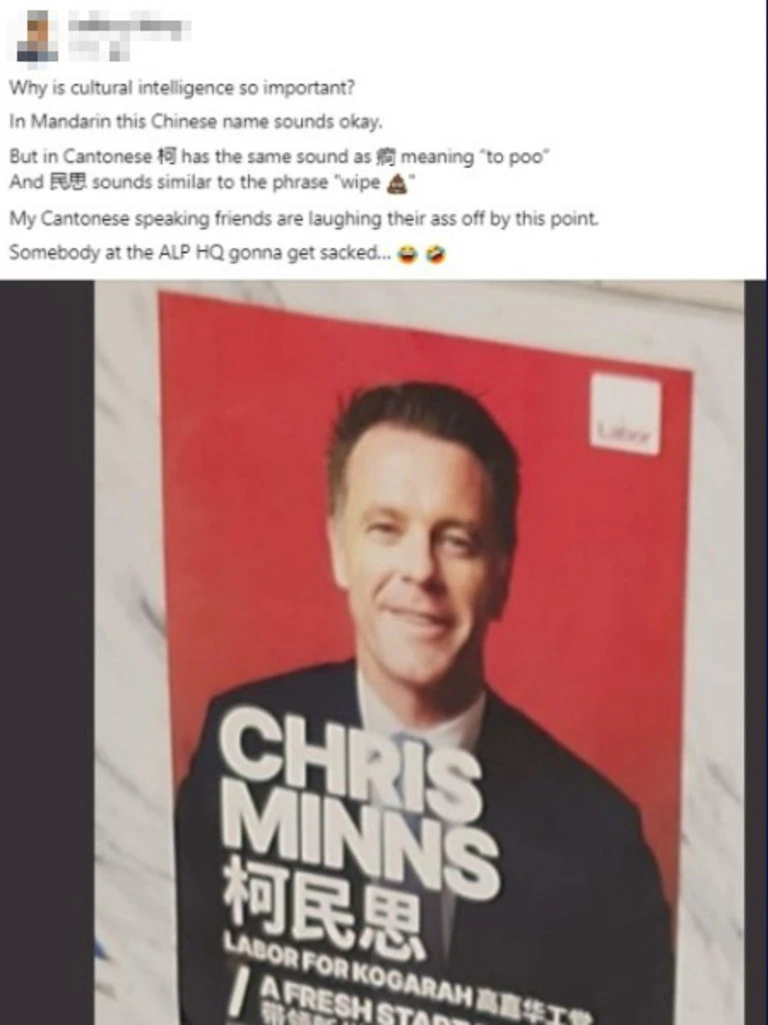The width and height of the screenshot is (768, 1025).
Task: Click the poo emoji in the post
Action: [x=397, y=185]
